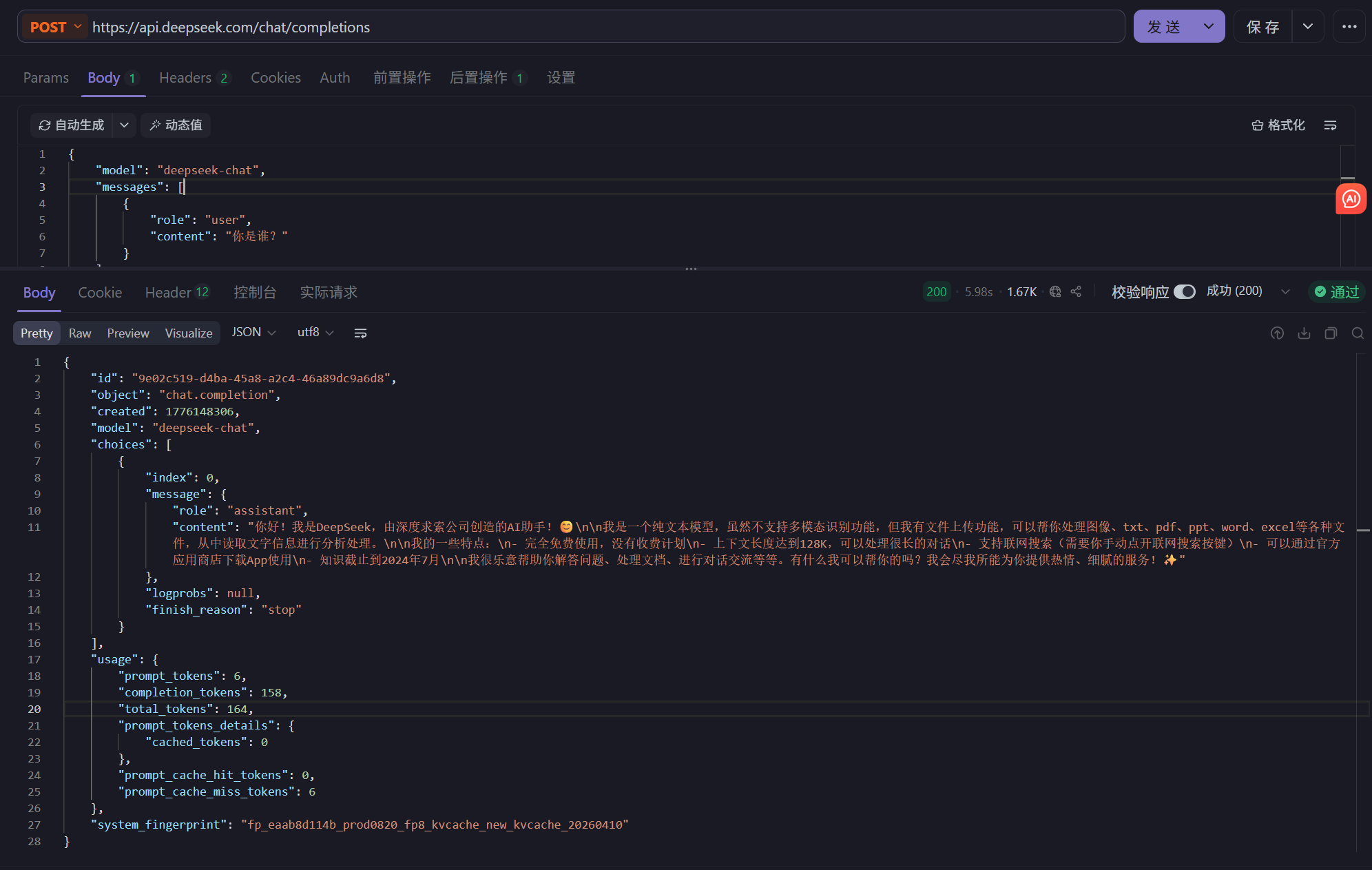
Task: Click the red AI assistant icon
Action: pyautogui.click(x=1351, y=200)
